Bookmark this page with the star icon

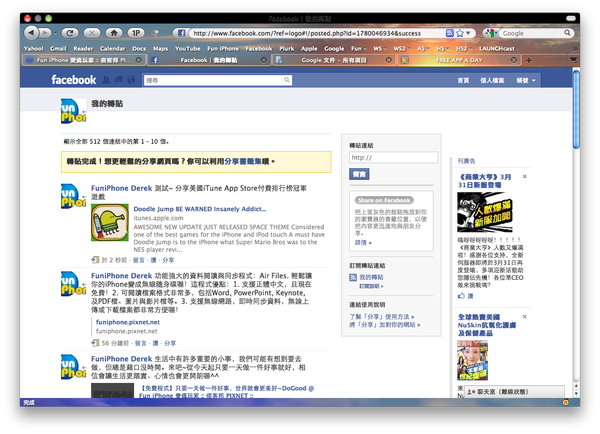[x=460, y=33]
